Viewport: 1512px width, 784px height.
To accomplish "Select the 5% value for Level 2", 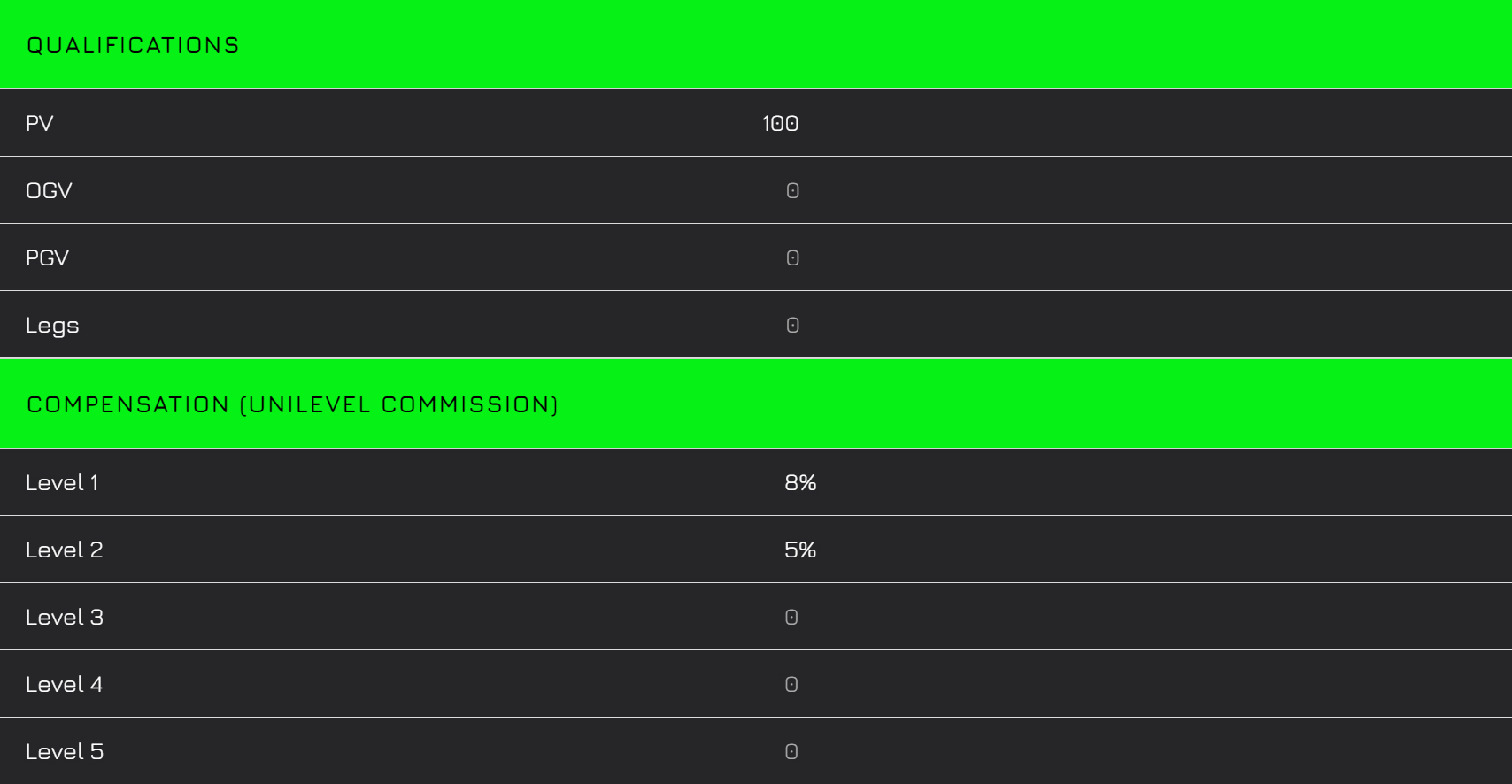I will tap(800, 550).
